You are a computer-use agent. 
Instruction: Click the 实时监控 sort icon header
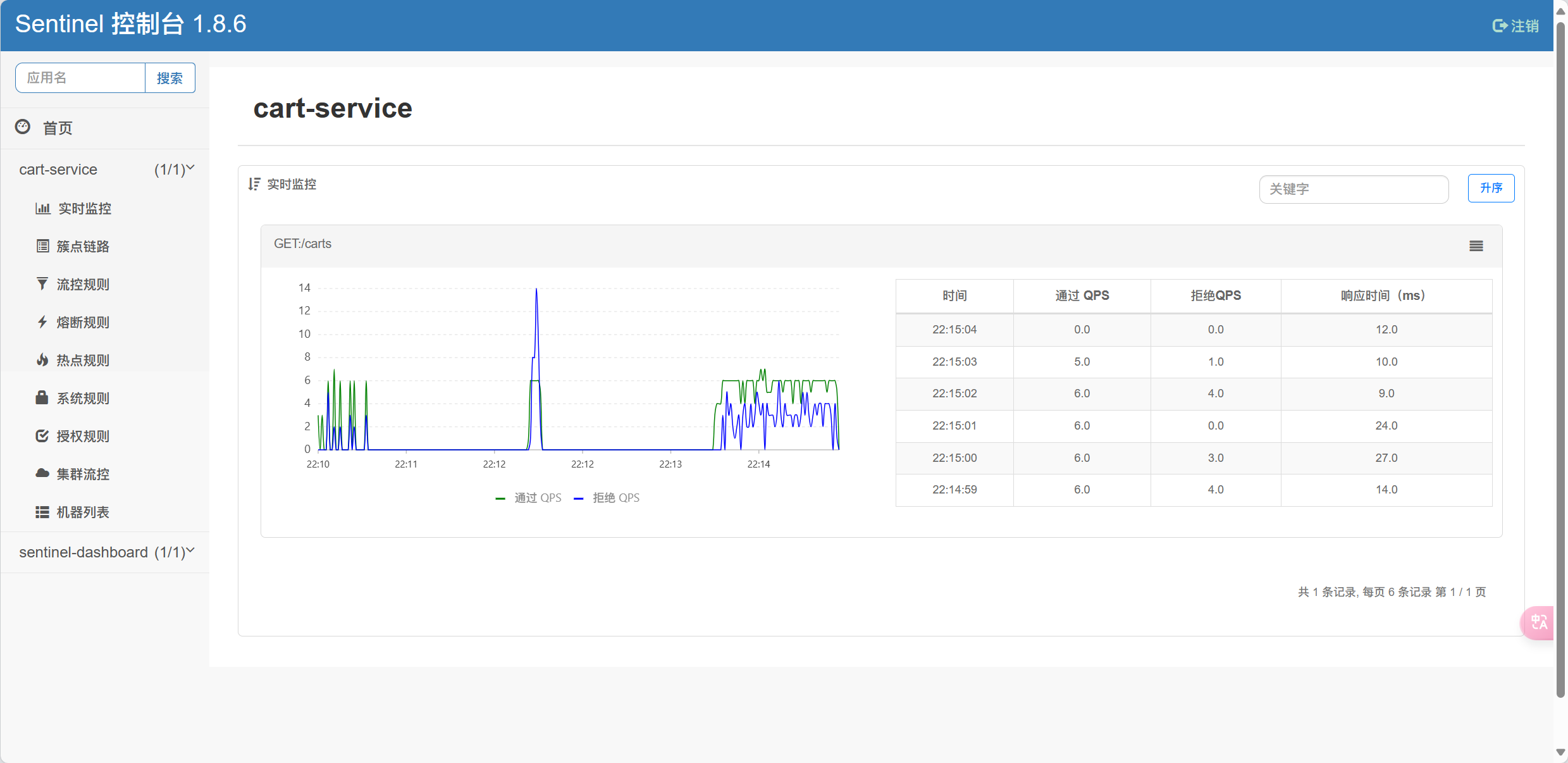click(254, 184)
